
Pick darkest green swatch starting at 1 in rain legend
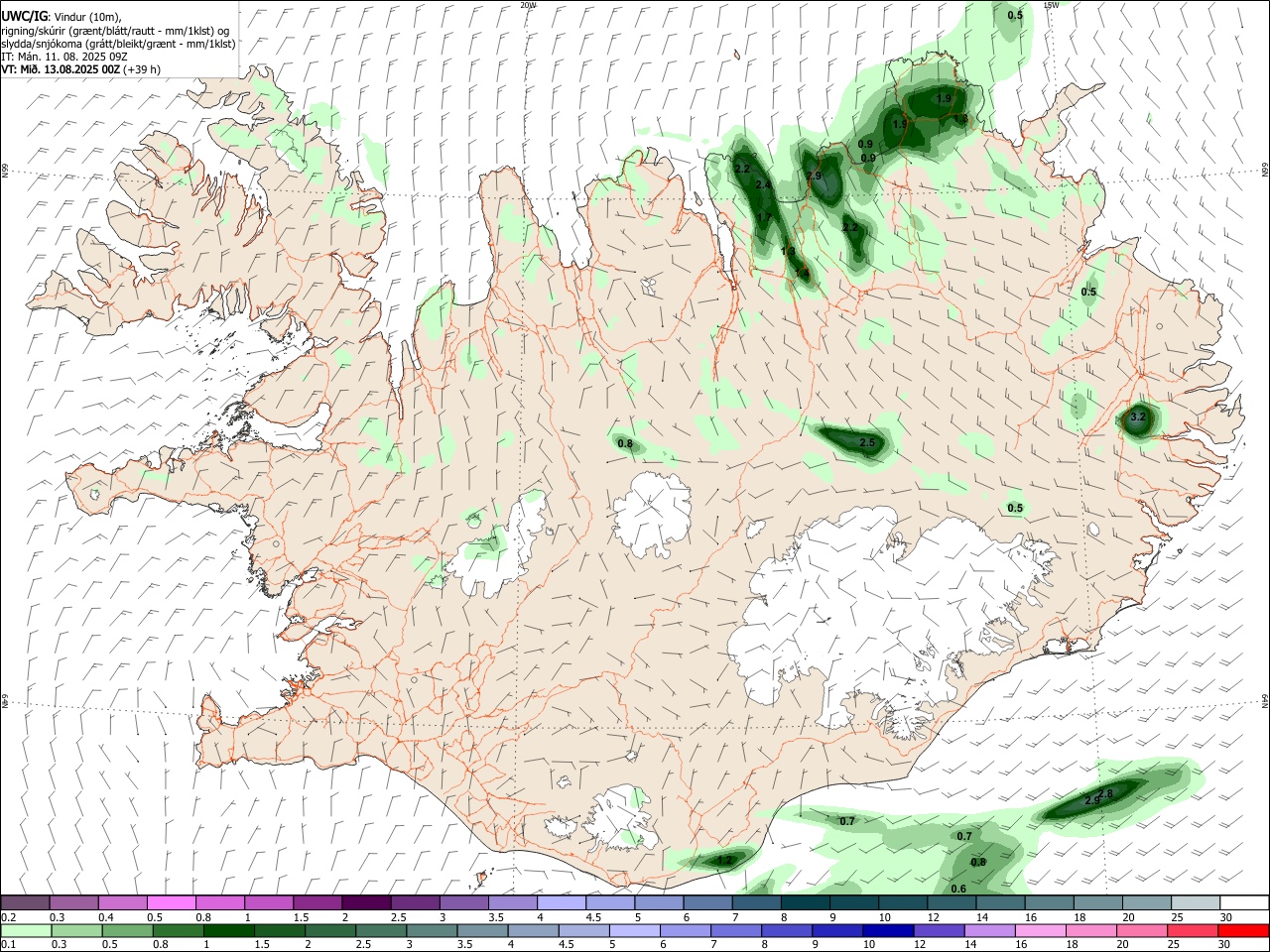pos(229,930)
